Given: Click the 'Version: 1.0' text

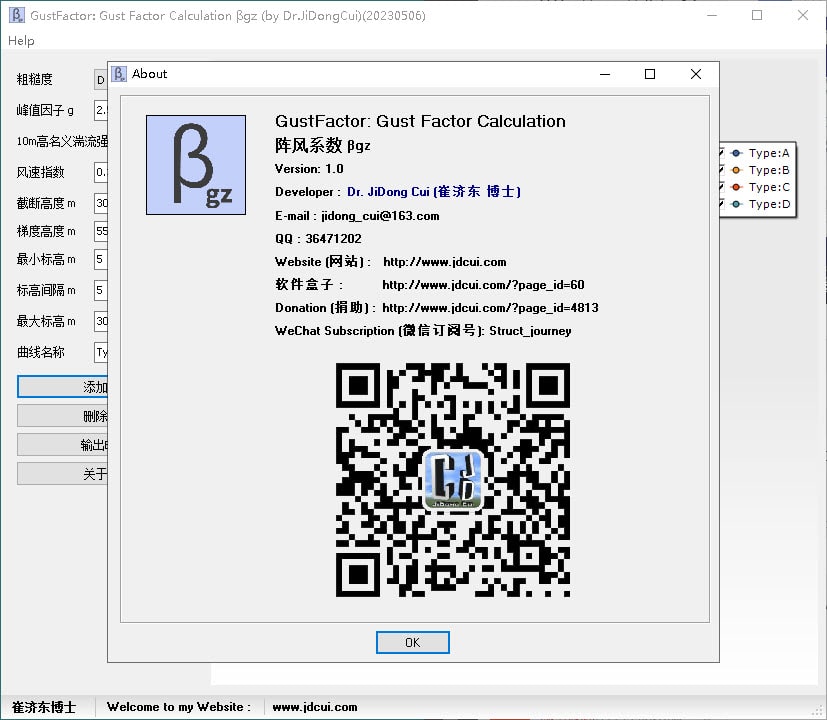Looking at the screenshot, I should click(x=309, y=169).
